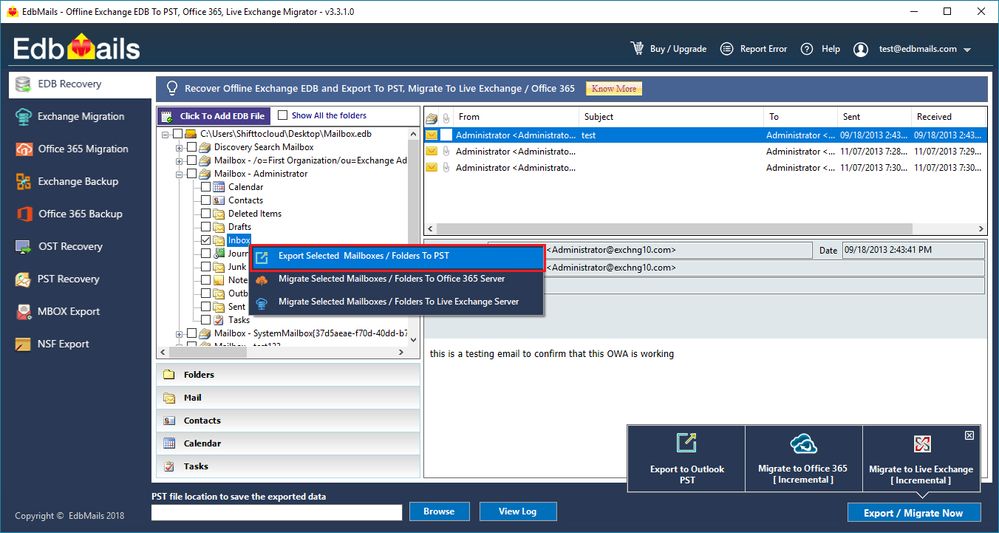
Task: Click the Buy / Upgrade cart icon
Action: pyautogui.click(x=637, y=49)
